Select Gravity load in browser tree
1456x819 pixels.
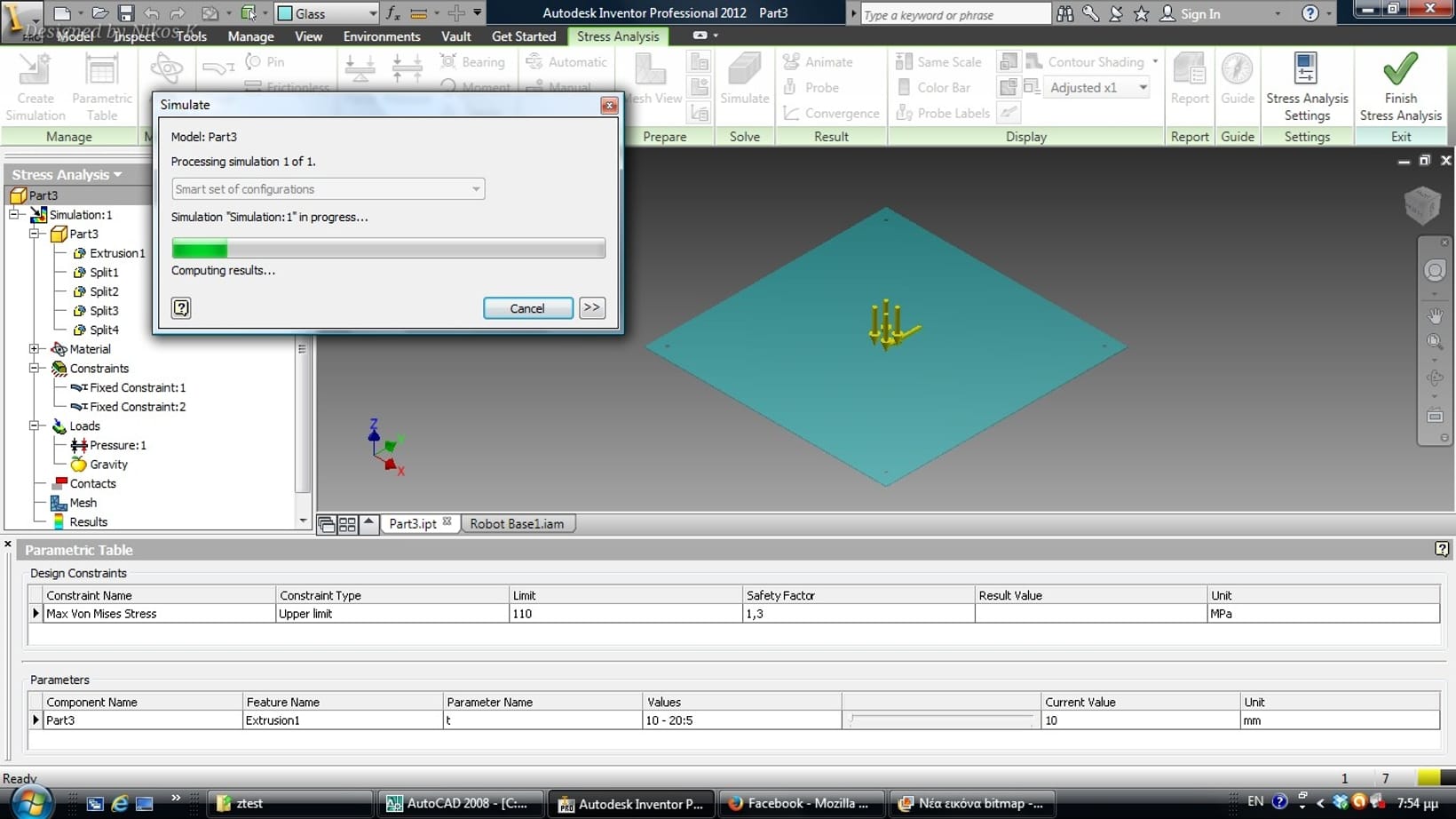click(108, 465)
